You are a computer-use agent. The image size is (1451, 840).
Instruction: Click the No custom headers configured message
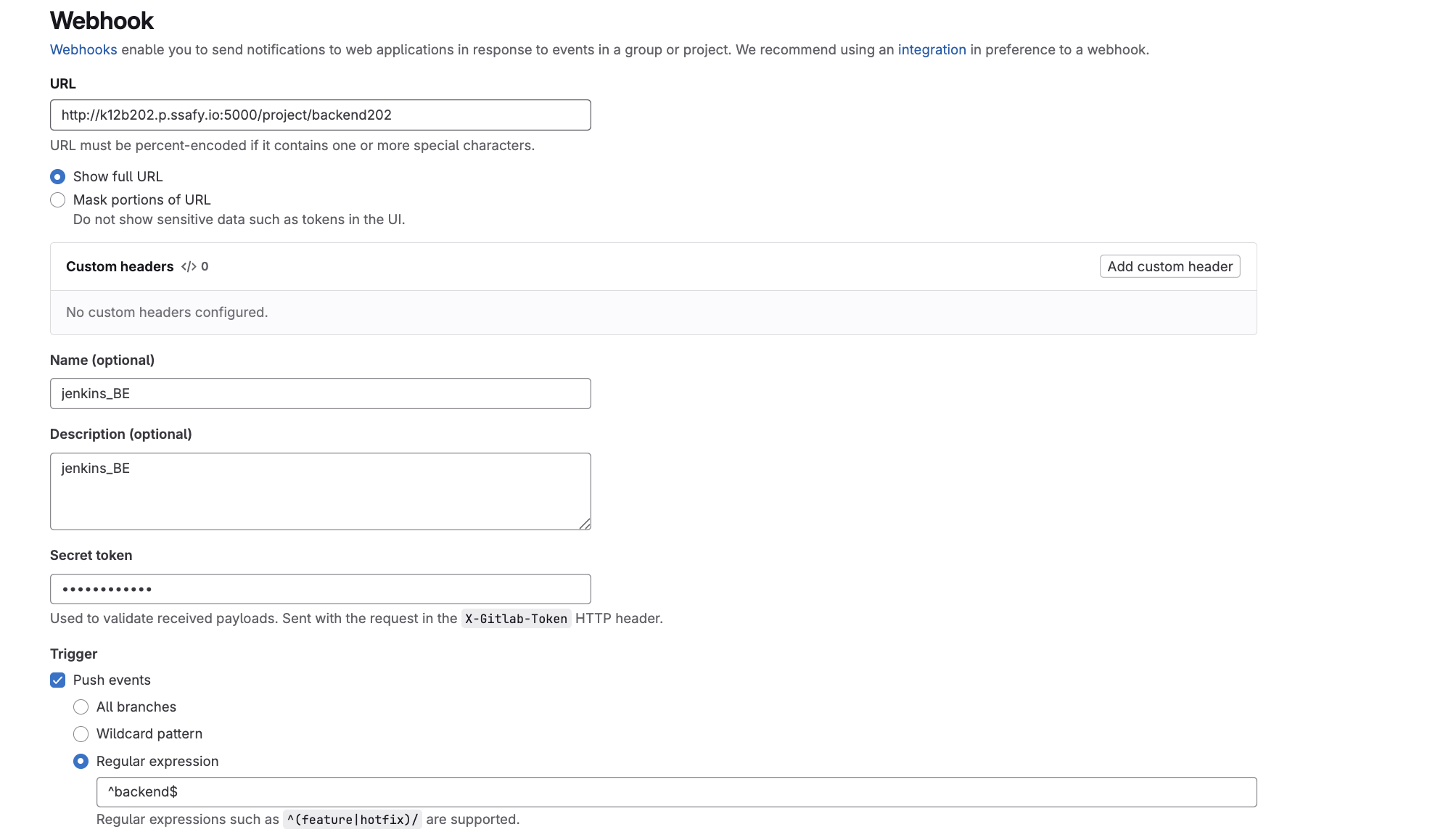(167, 312)
